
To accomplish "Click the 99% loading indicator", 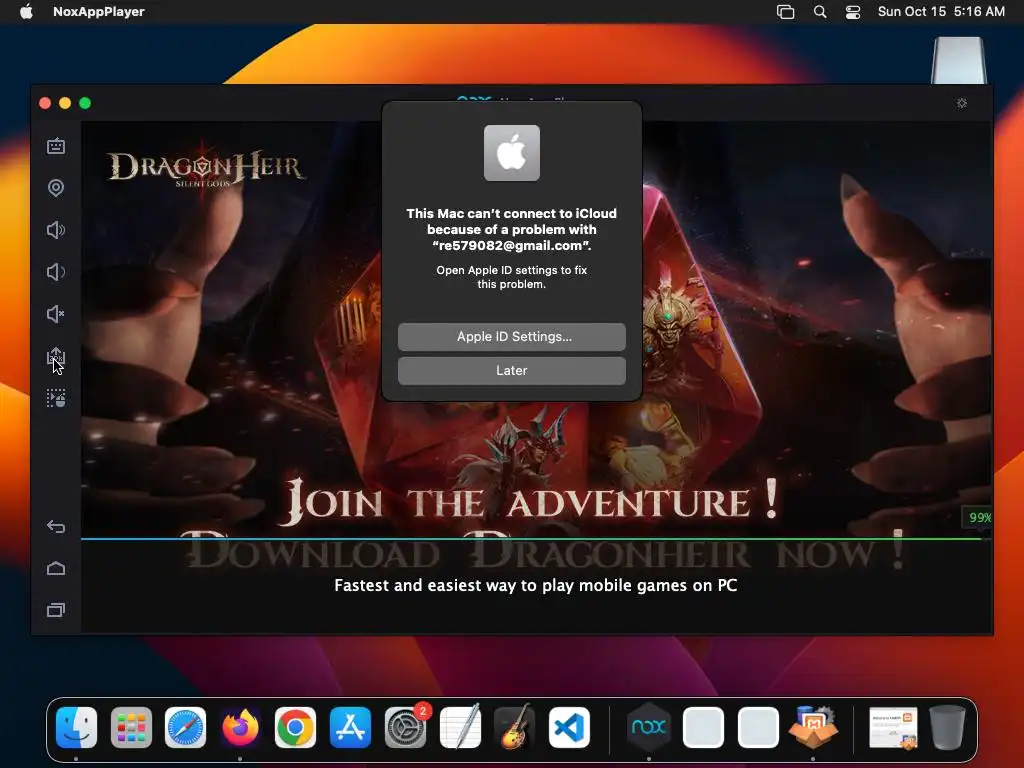I will (978, 517).
